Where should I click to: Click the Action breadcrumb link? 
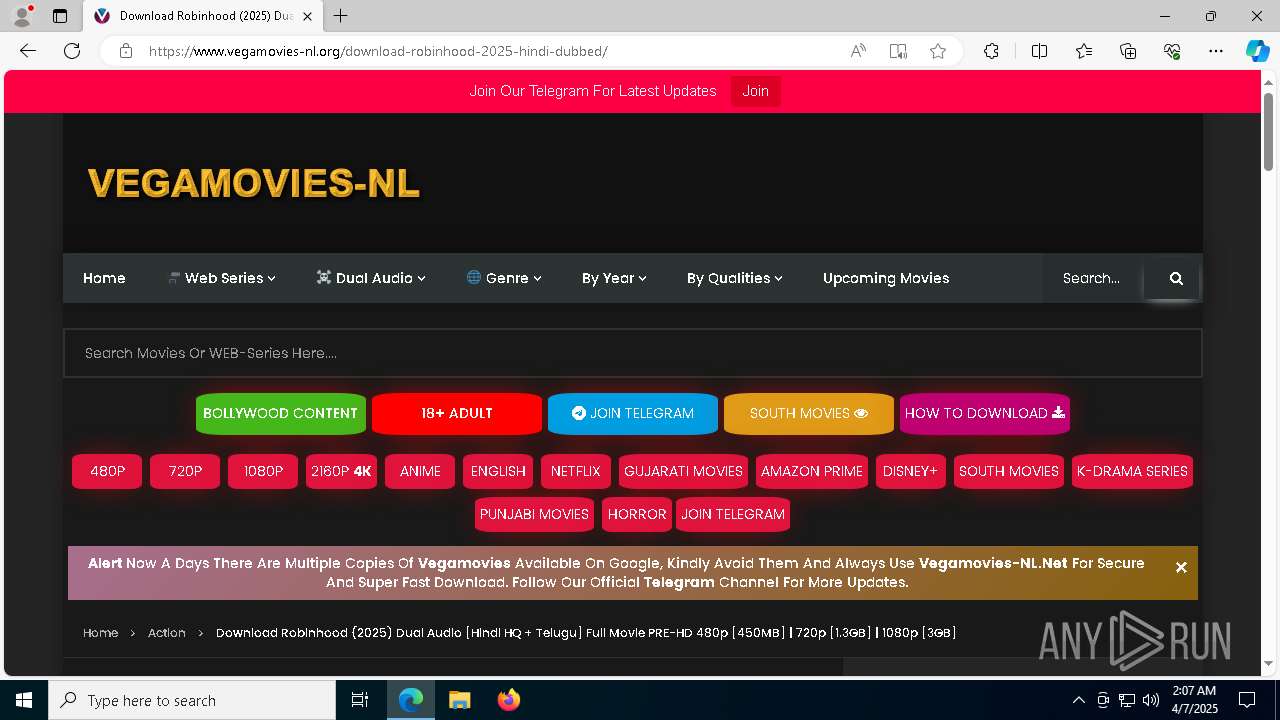167,633
